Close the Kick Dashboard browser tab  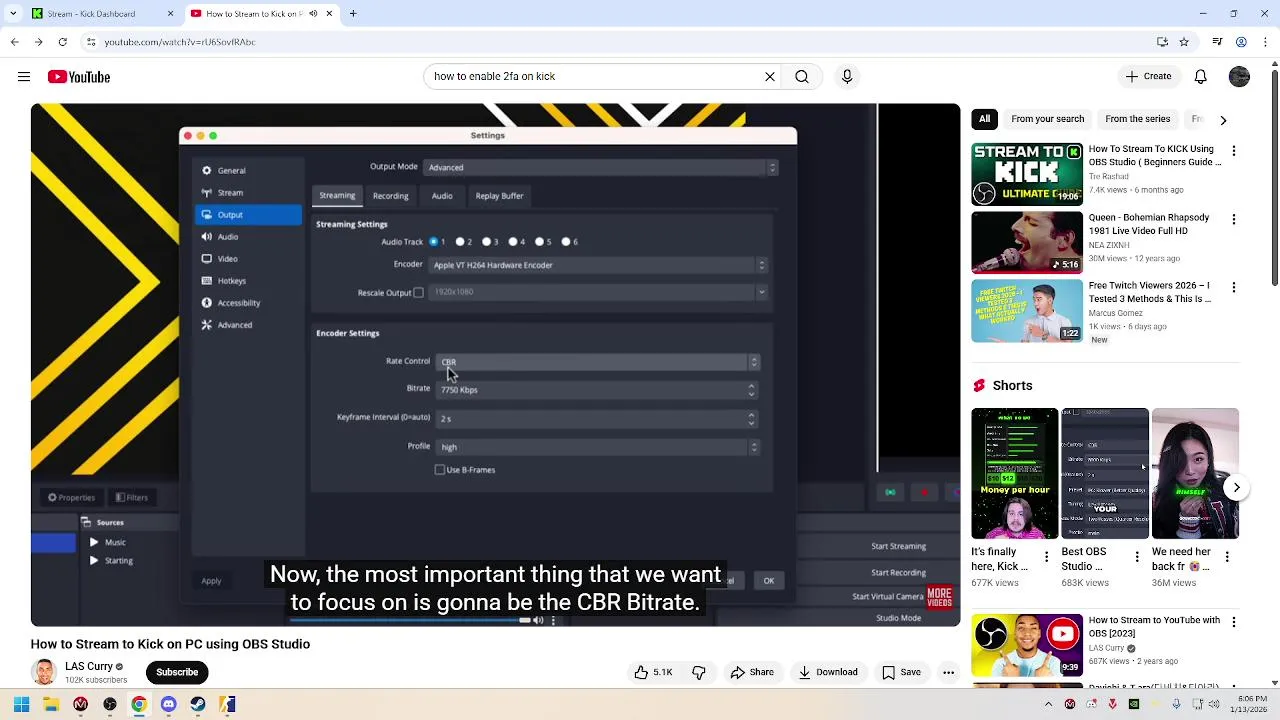click(170, 14)
